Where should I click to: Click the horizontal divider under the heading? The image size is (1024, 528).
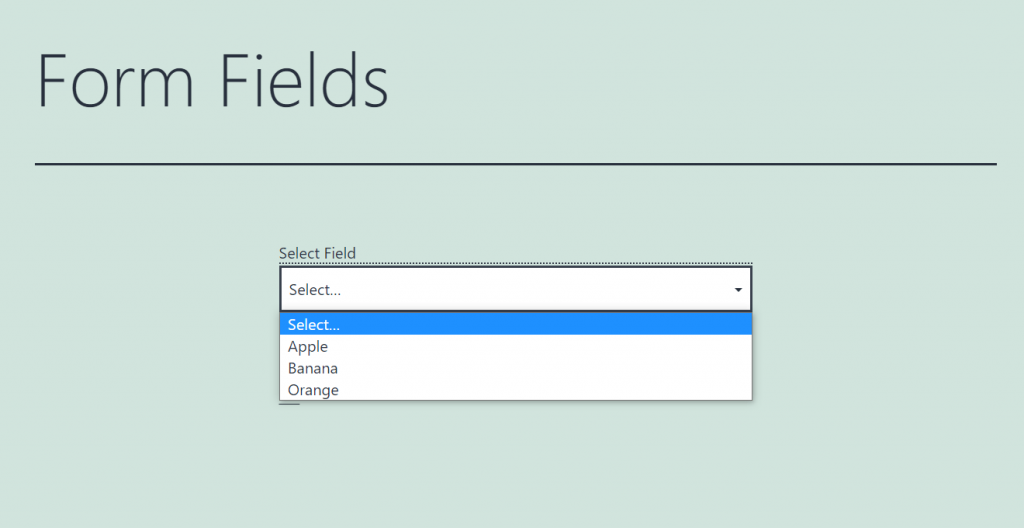(516, 164)
